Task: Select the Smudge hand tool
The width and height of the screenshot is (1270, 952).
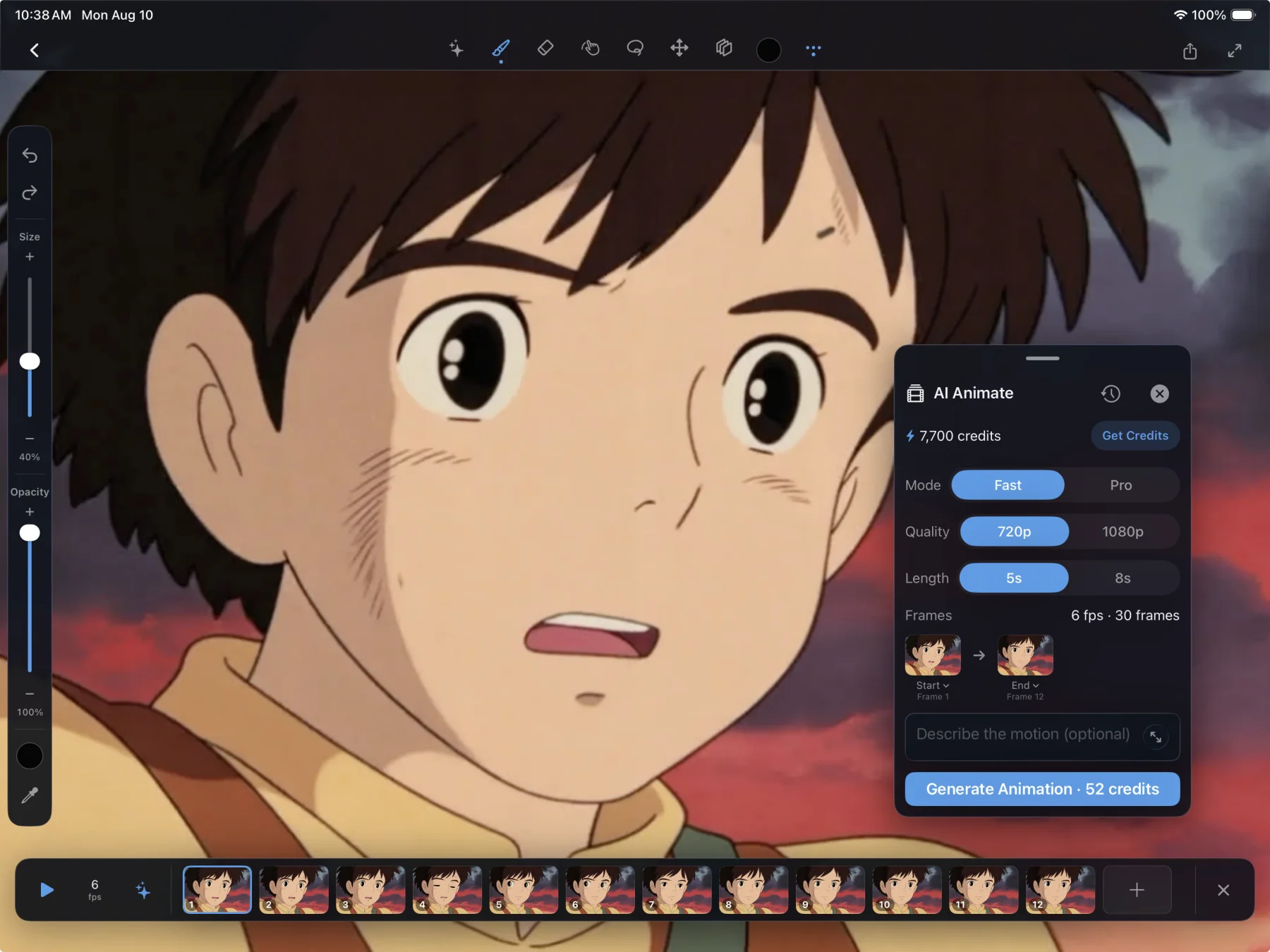Action: click(x=591, y=49)
